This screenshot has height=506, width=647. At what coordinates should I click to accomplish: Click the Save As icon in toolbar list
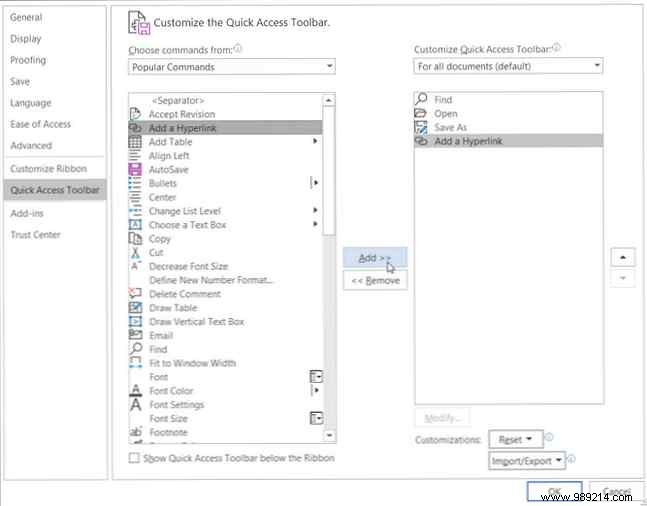tap(421, 127)
